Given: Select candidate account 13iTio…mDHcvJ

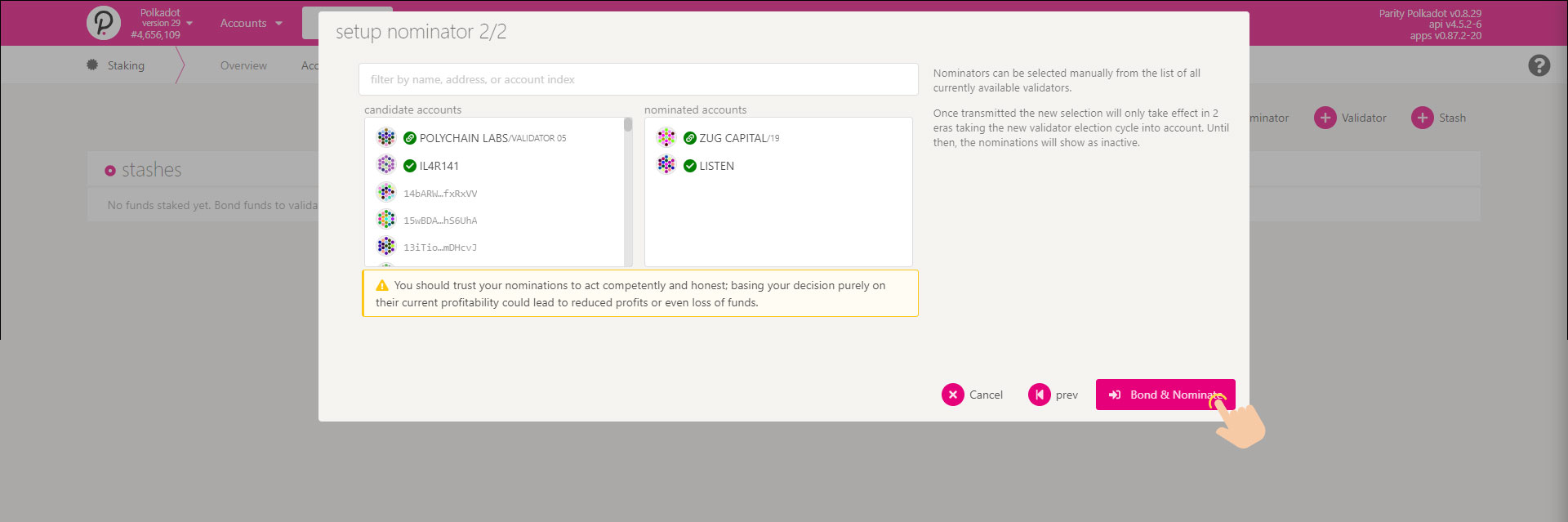Looking at the screenshot, I should 439,248.
